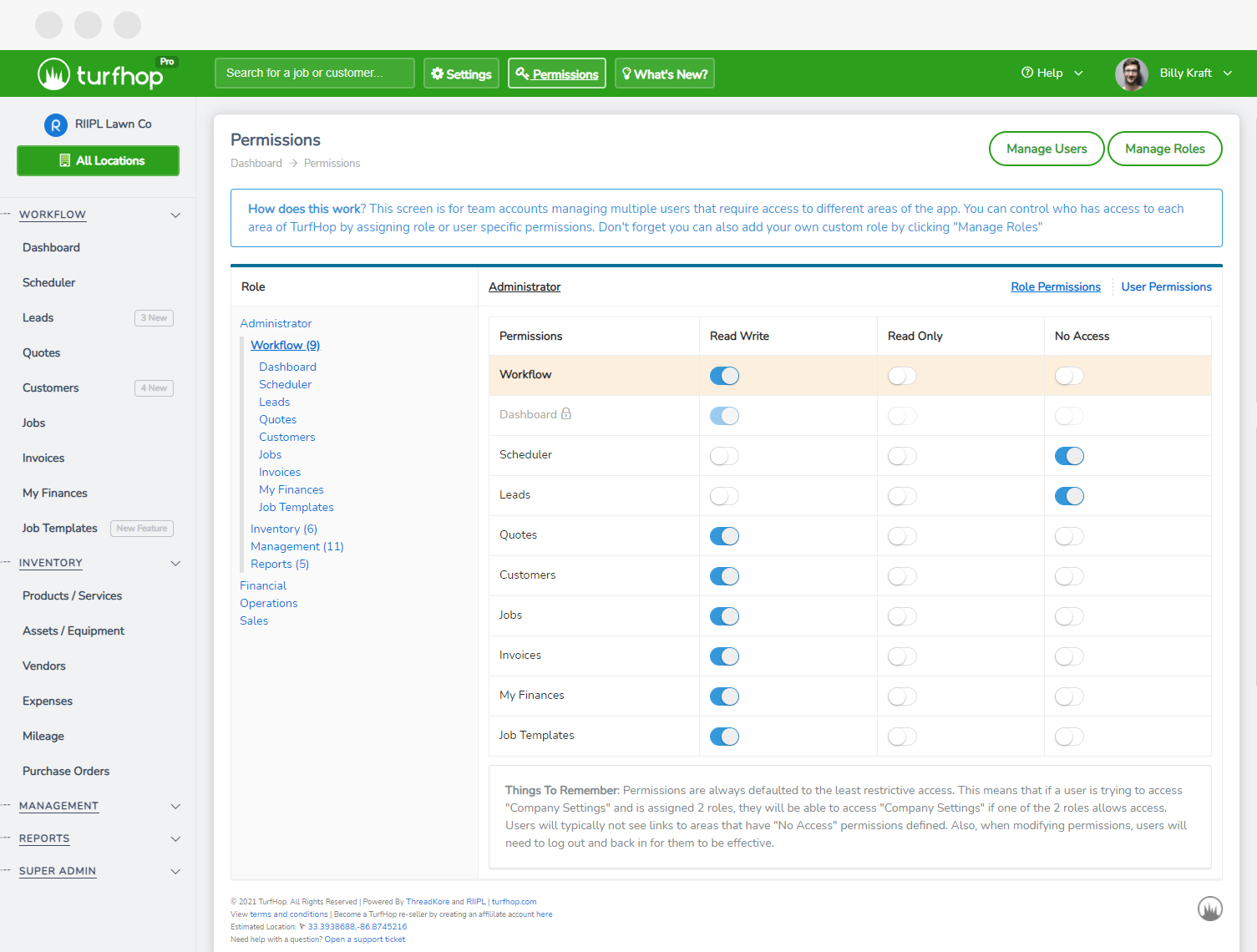Enable Read Write for Scheduler
Screen dimensions: 1257x952
(x=724, y=456)
